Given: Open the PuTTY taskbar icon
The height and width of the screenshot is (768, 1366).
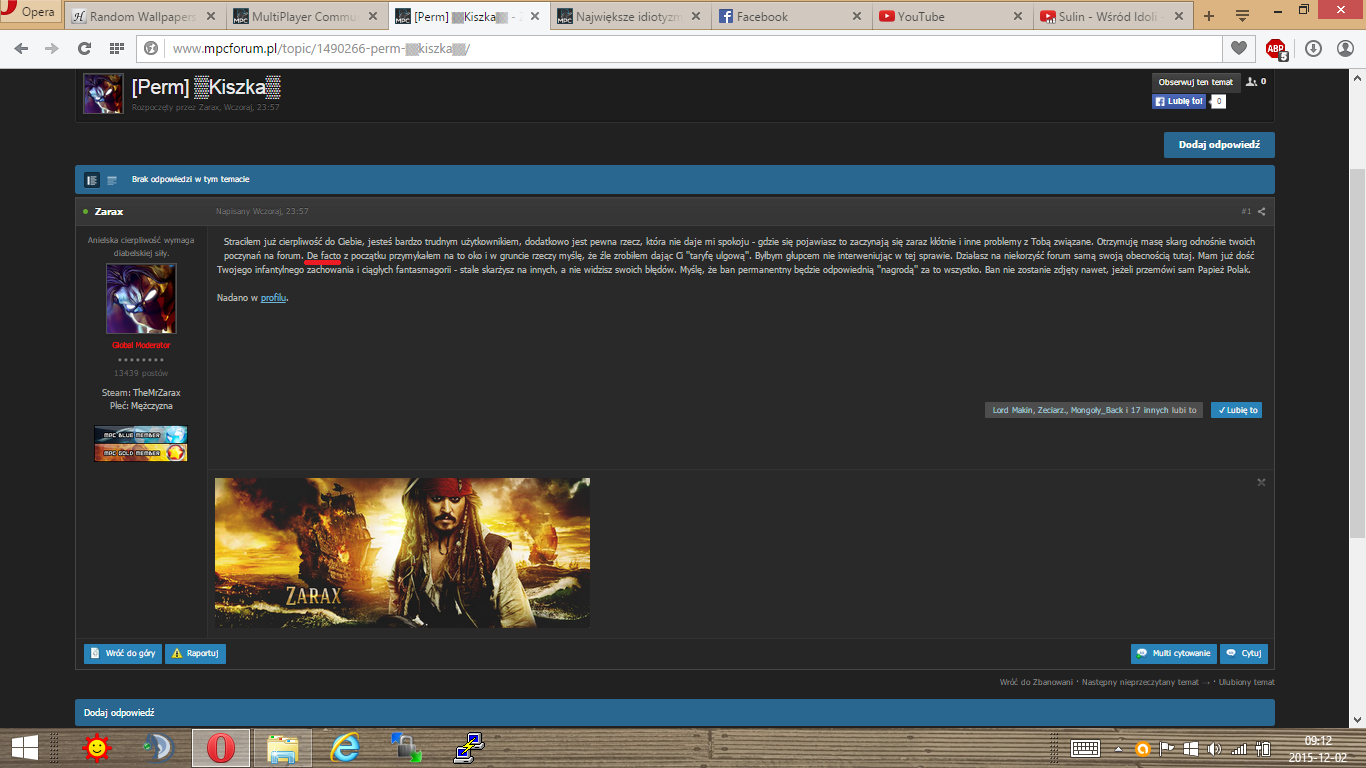Looking at the screenshot, I should tap(468, 747).
